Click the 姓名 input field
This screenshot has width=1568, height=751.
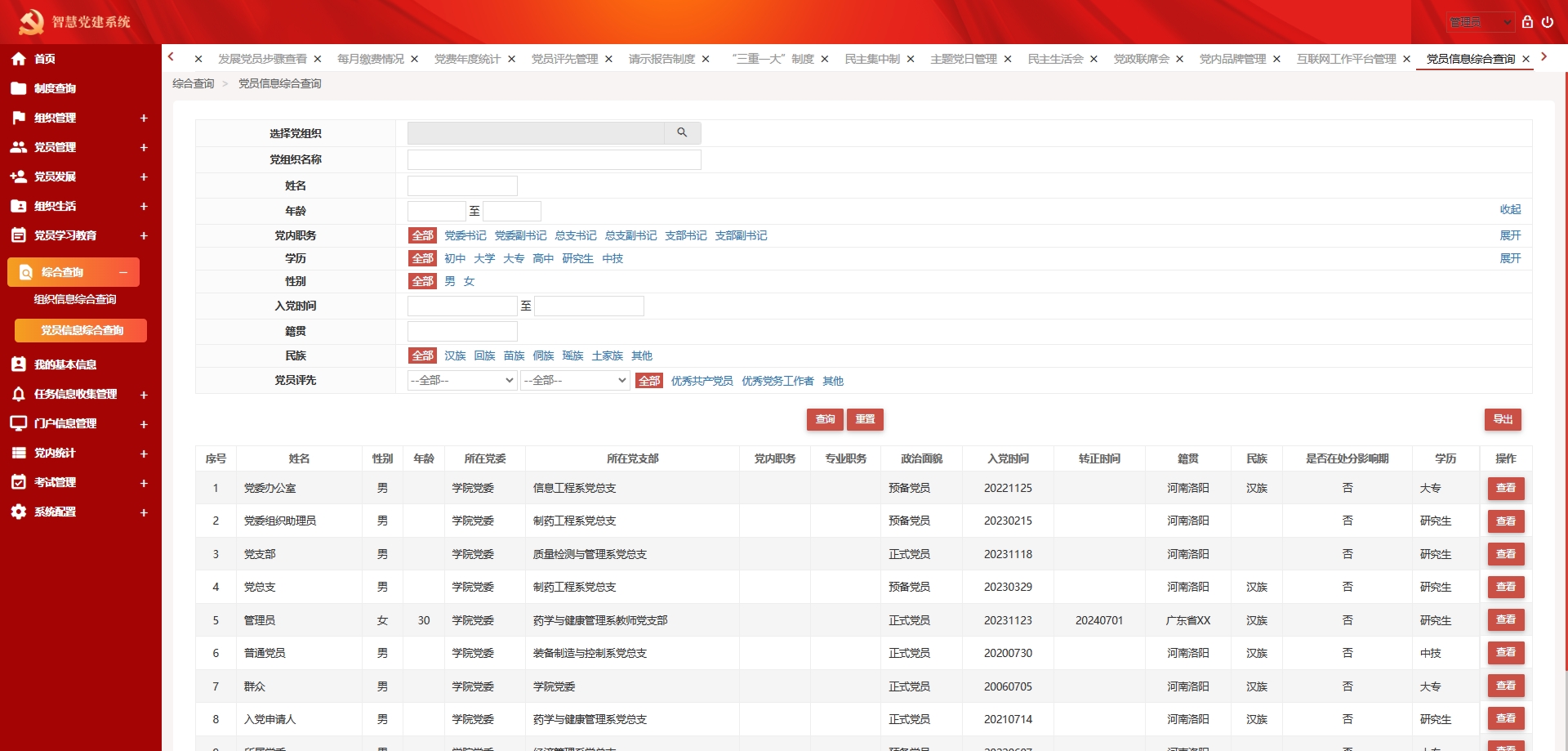462,186
